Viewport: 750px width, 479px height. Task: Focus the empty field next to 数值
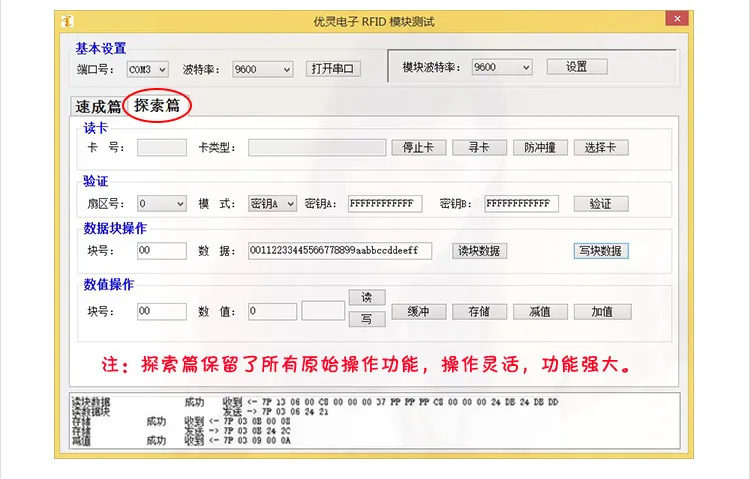tap(323, 310)
